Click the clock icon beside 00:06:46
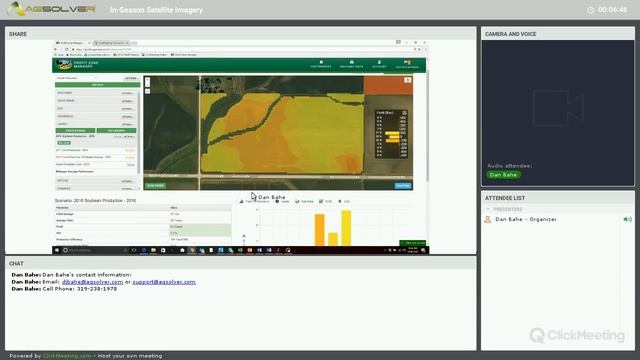Image resolution: width=640 pixels, height=360 pixels. tap(590, 10)
